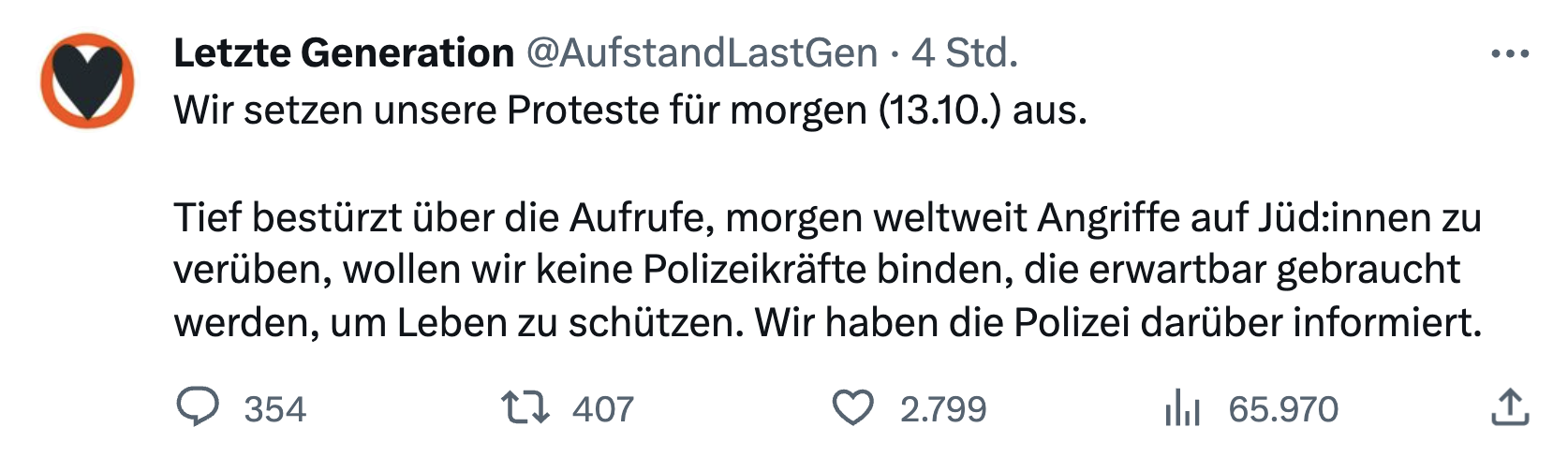
Task: Open the three-dot more options menu
Action: 1509,54
